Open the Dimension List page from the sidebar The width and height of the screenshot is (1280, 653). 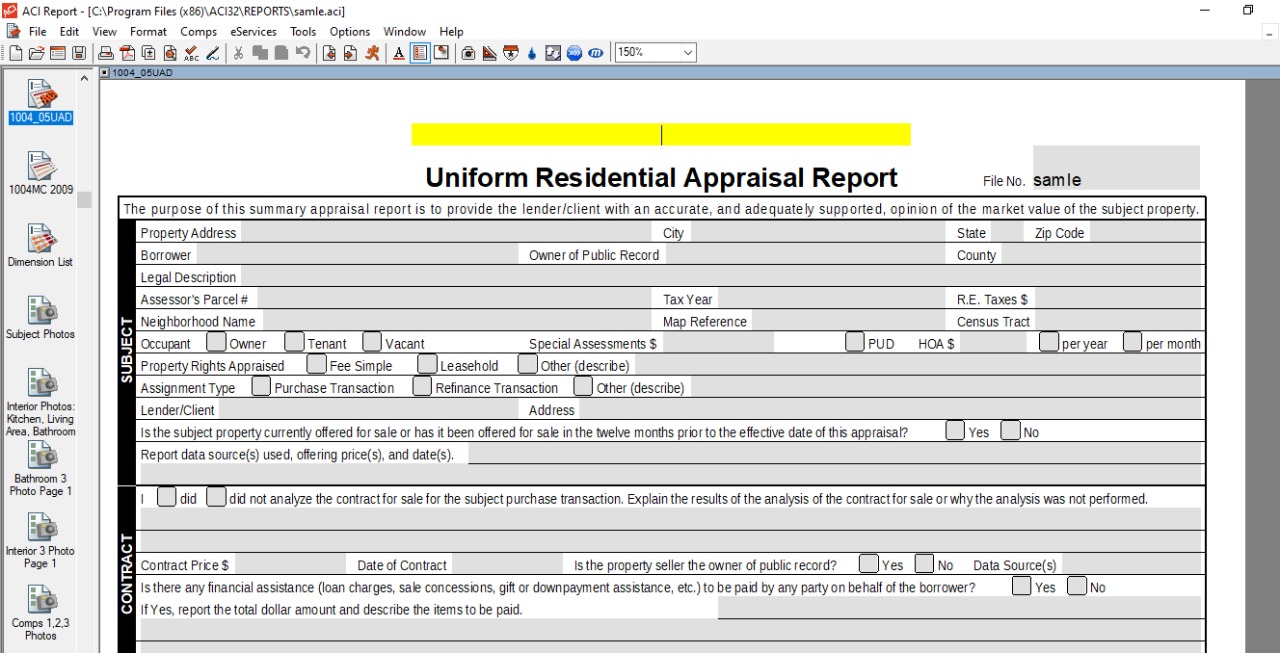[x=40, y=245]
